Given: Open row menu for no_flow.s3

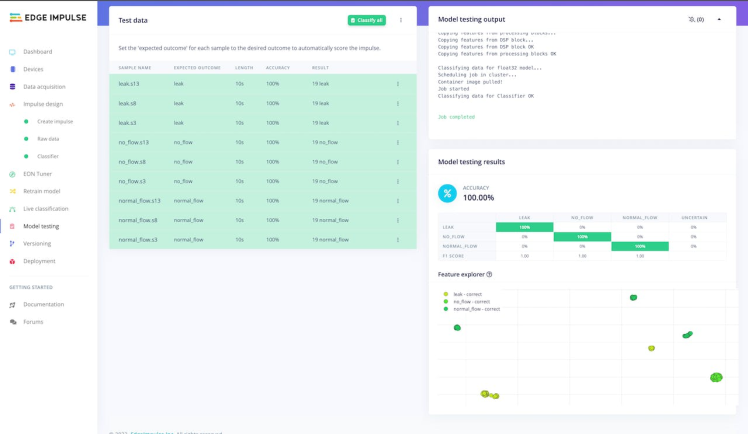Looking at the screenshot, I should click(397, 182).
